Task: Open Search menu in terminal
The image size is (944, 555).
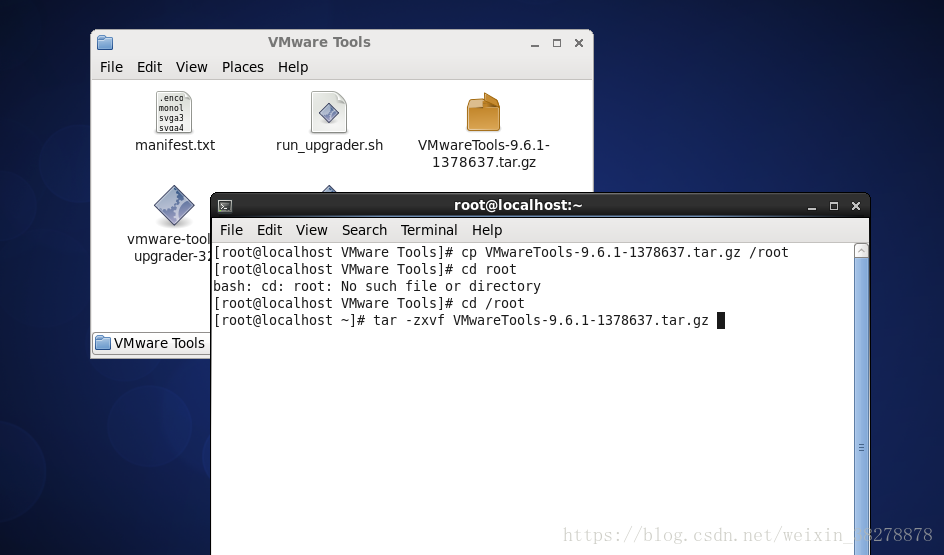Action: pyautogui.click(x=364, y=230)
